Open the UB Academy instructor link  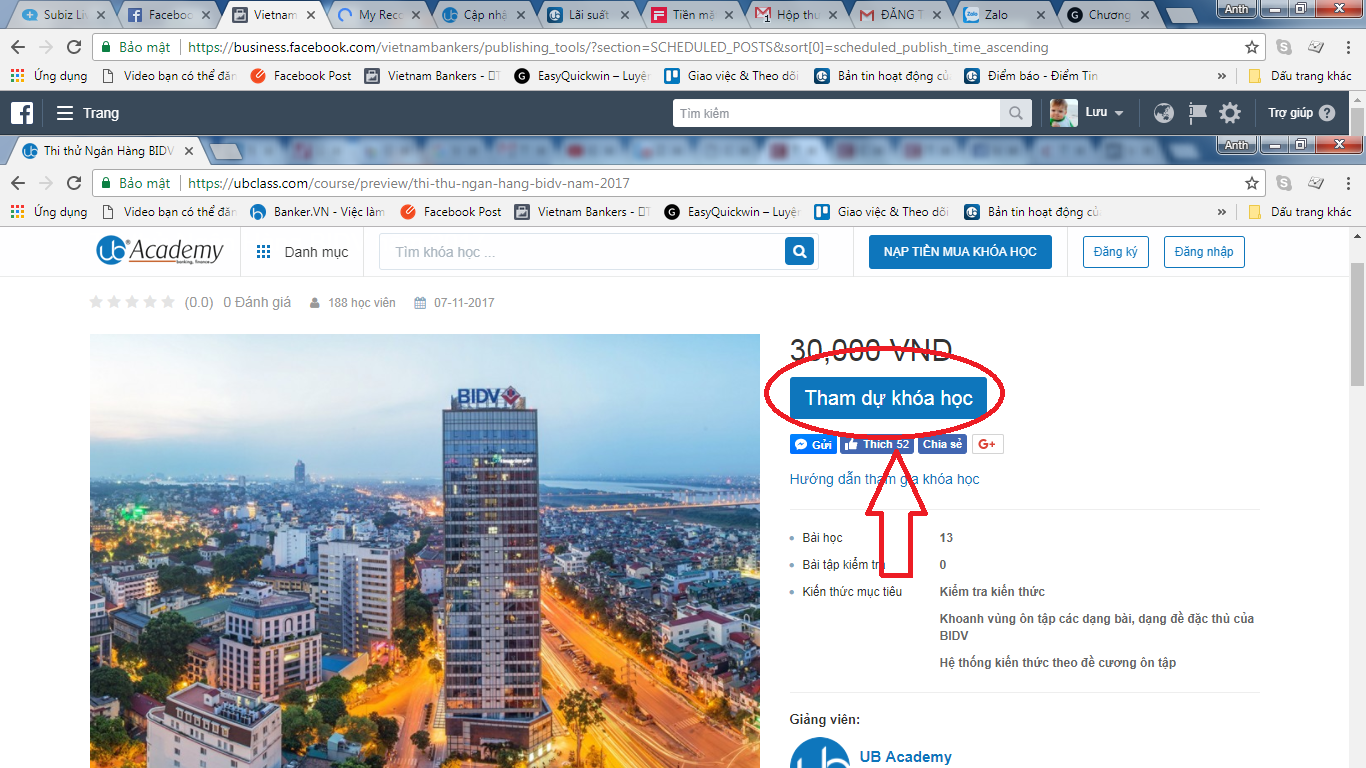pos(905,757)
